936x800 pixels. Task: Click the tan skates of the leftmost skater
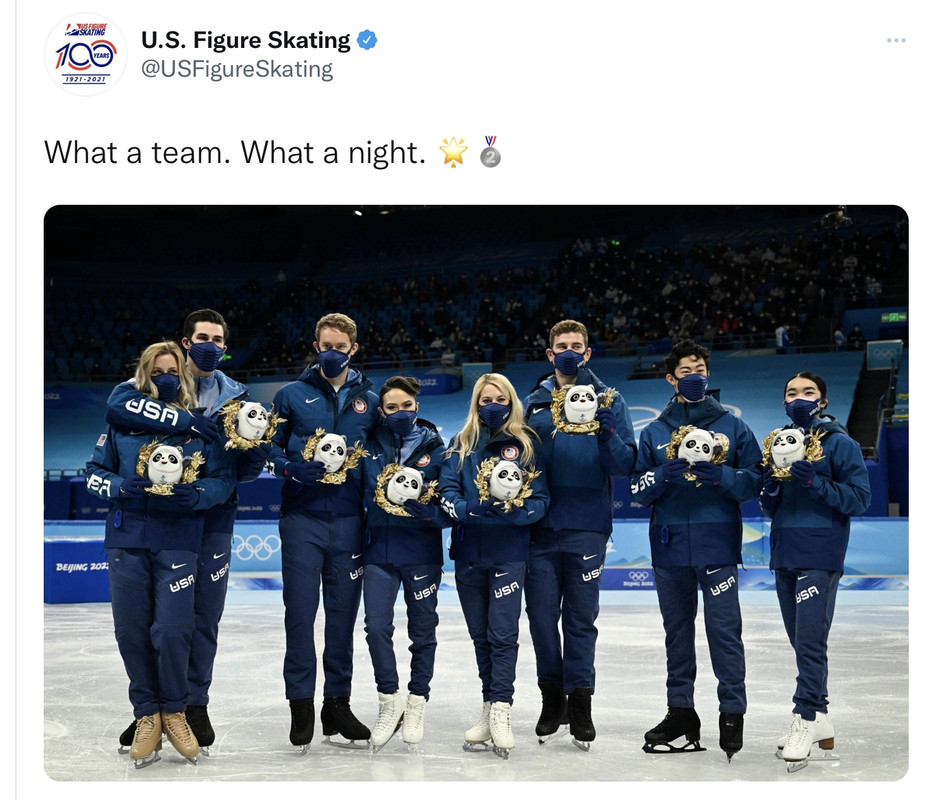click(x=163, y=738)
